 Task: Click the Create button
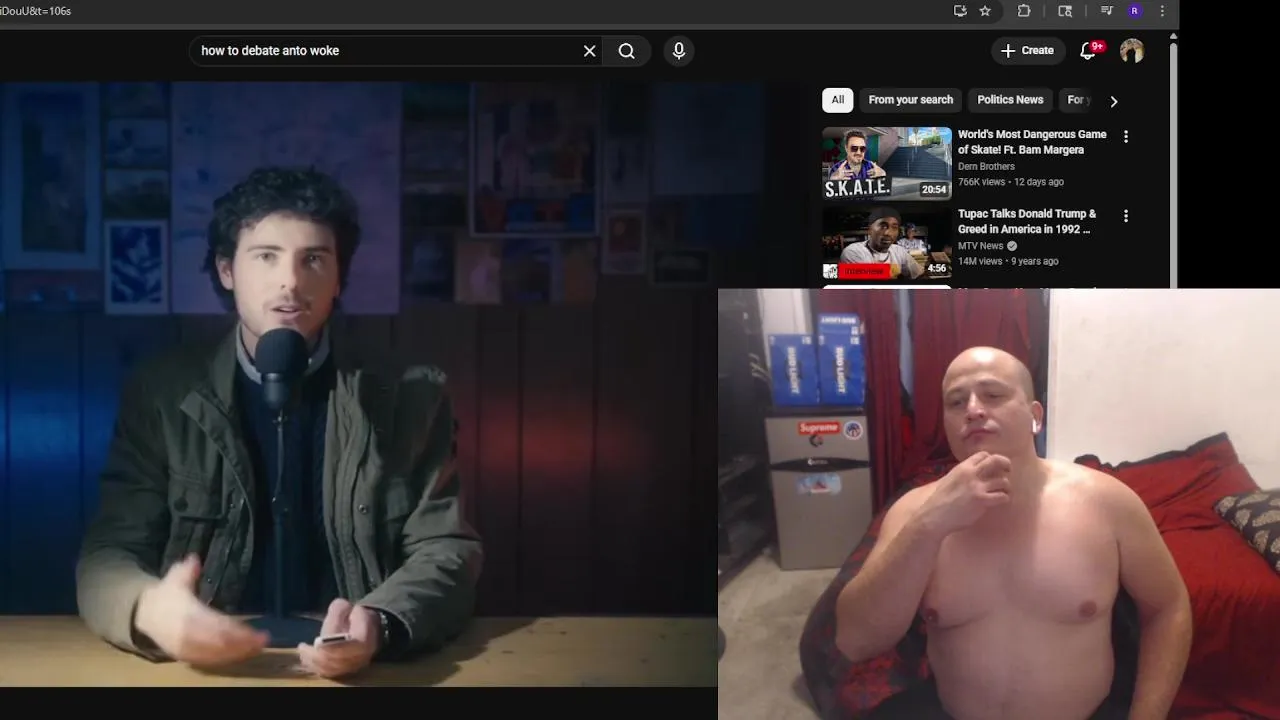(x=1027, y=51)
